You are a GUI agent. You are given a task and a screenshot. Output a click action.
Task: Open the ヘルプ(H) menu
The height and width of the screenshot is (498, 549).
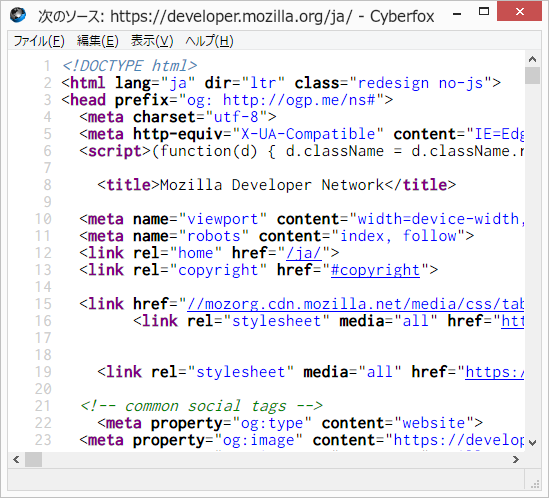click(209, 41)
